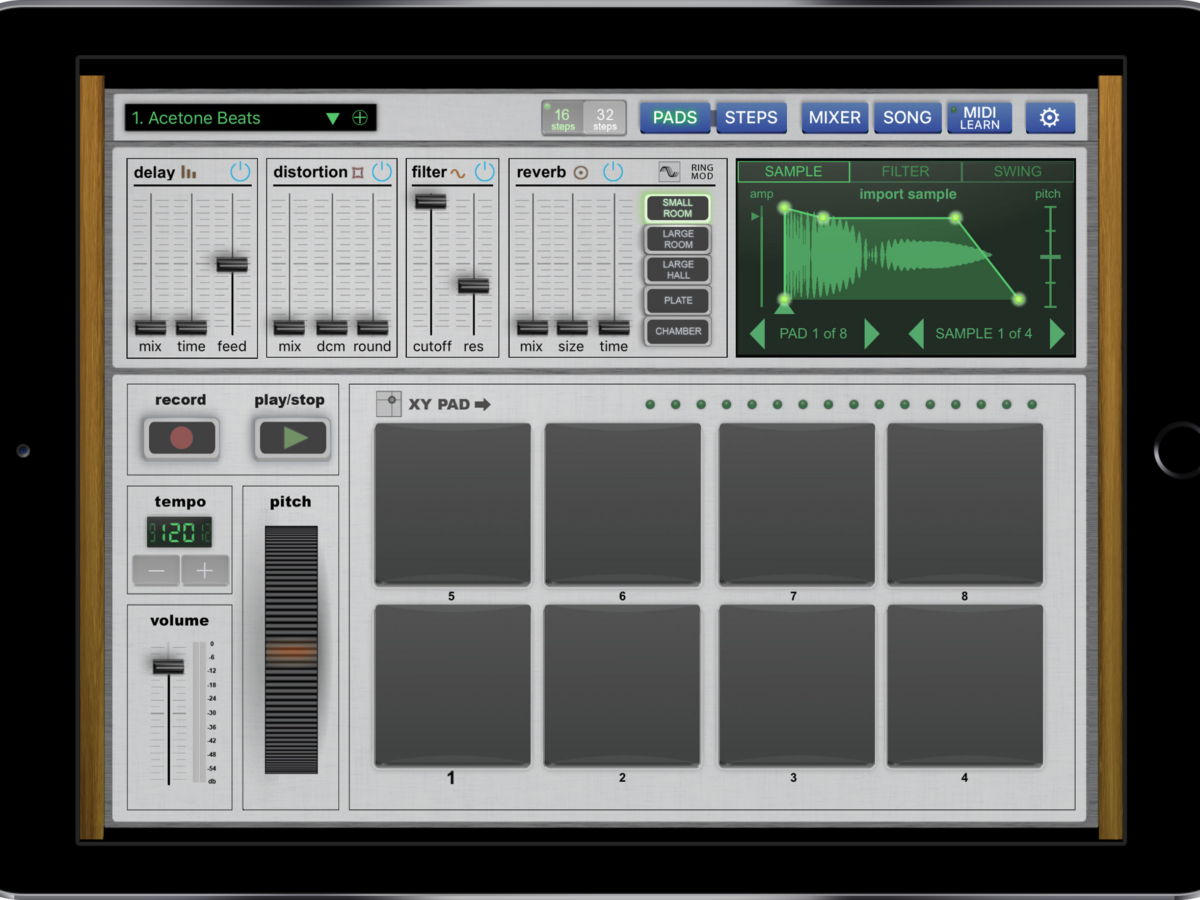Screen dimensions: 1200x900
Task: Go to next sample with right arrow
Action: coord(1057,334)
